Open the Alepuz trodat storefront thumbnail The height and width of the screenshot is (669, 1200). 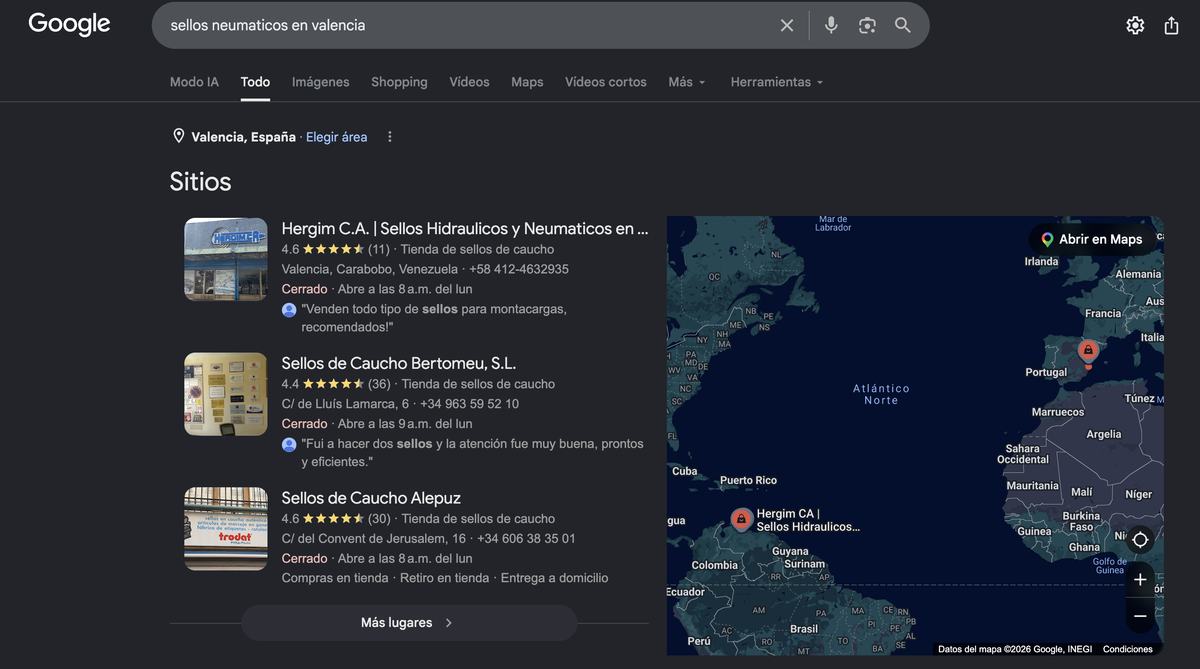pyautogui.click(x=226, y=529)
